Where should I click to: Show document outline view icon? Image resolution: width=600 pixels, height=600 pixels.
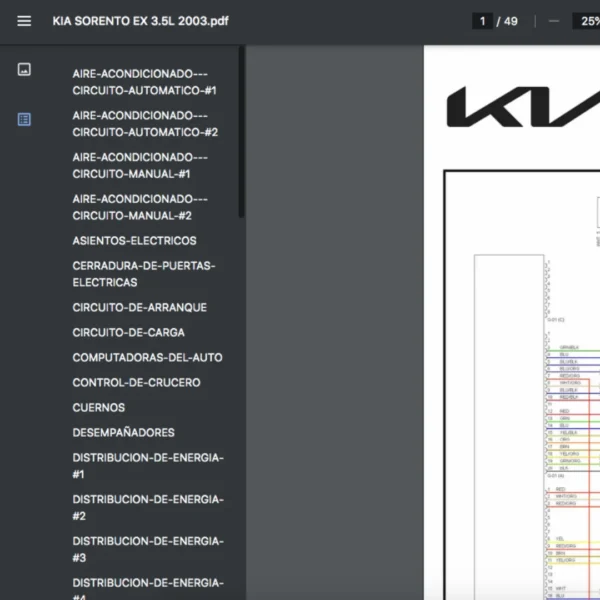coord(24,119)
